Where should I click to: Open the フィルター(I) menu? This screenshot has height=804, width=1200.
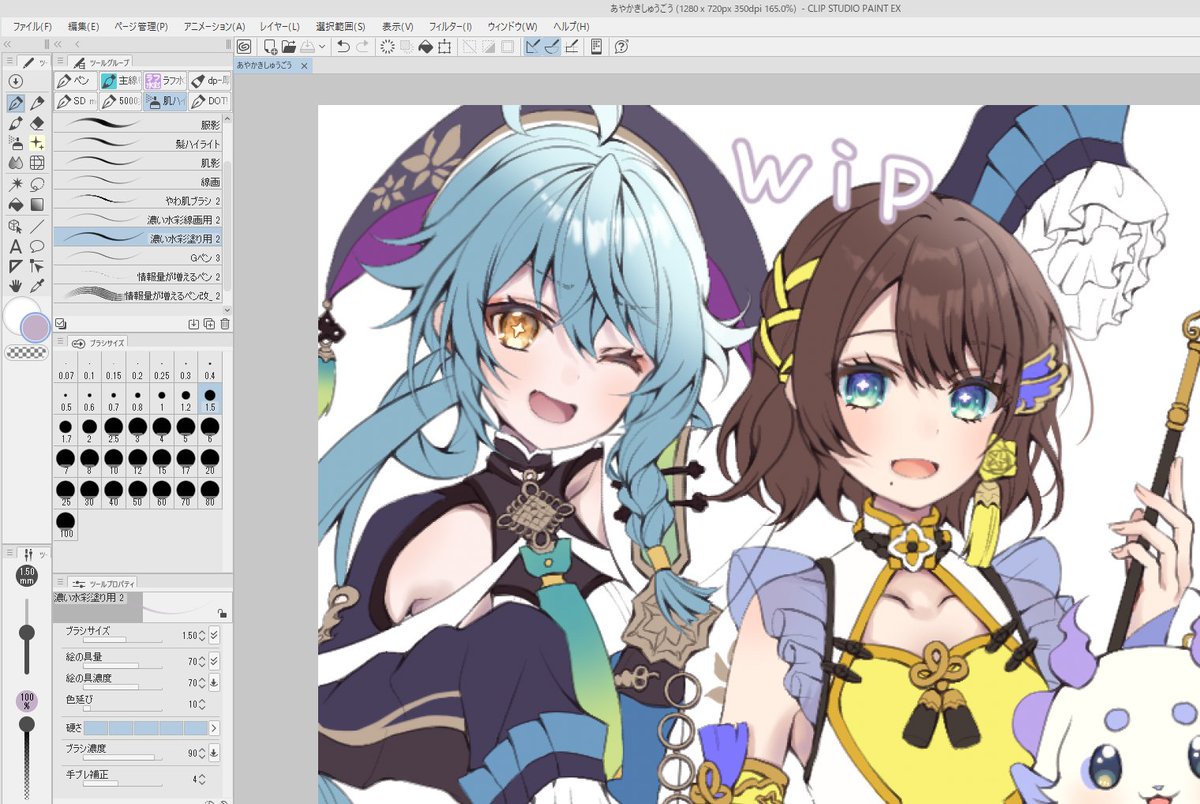(450, 25)
